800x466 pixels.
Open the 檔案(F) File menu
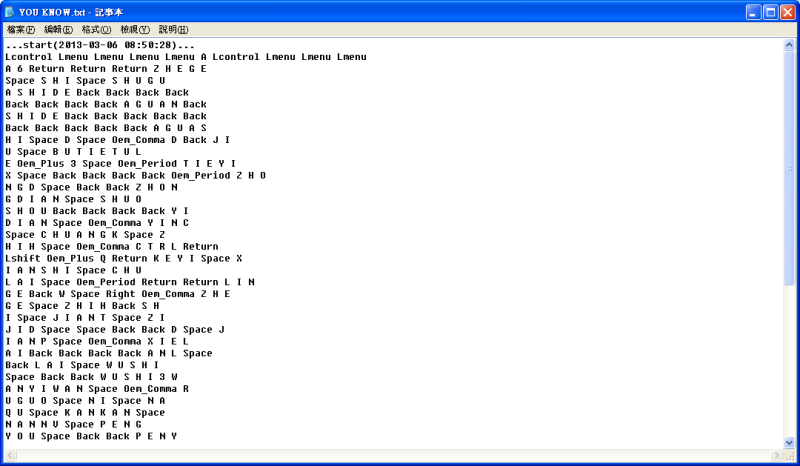[21, 30]
